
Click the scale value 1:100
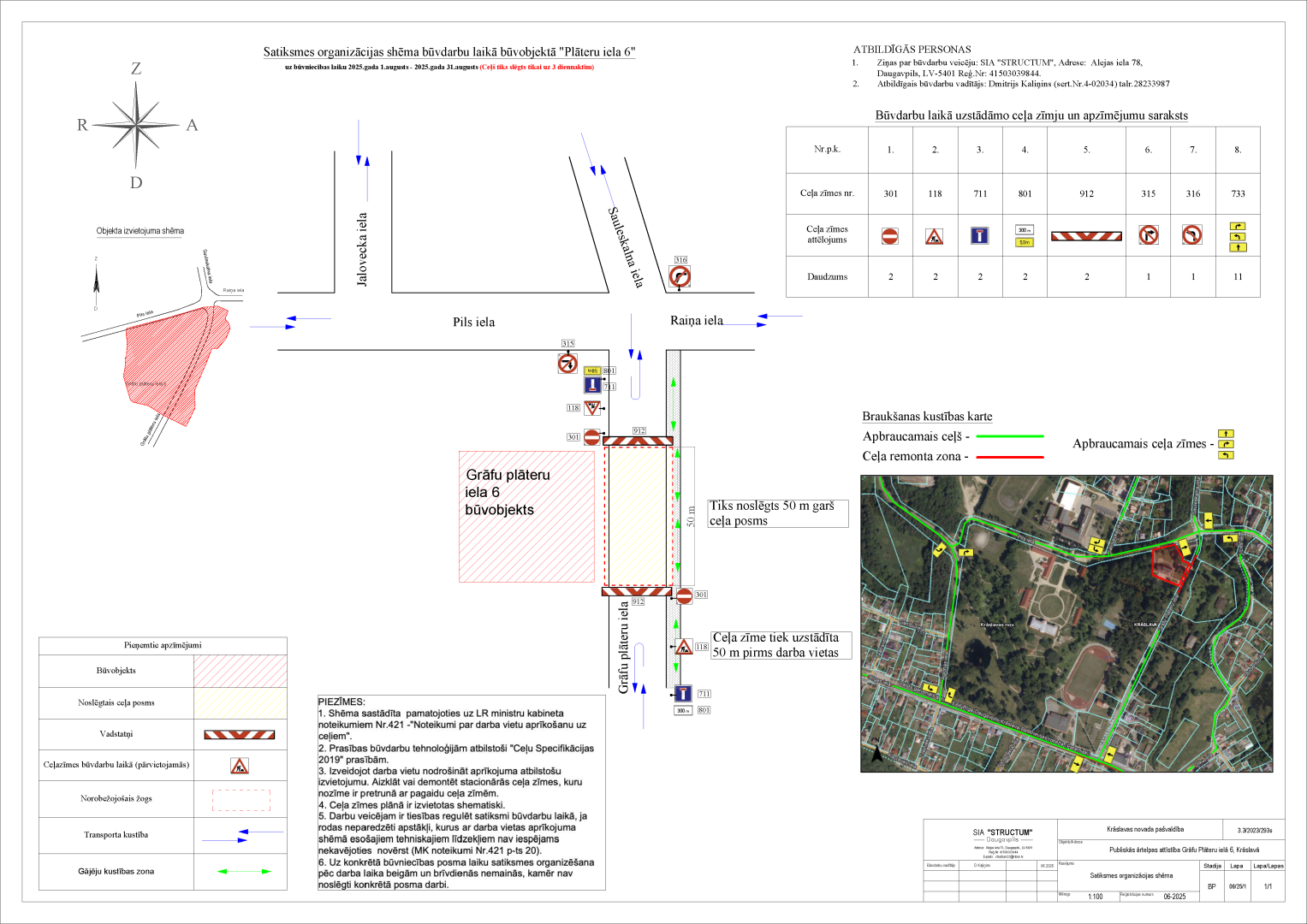coord(1095,897)
